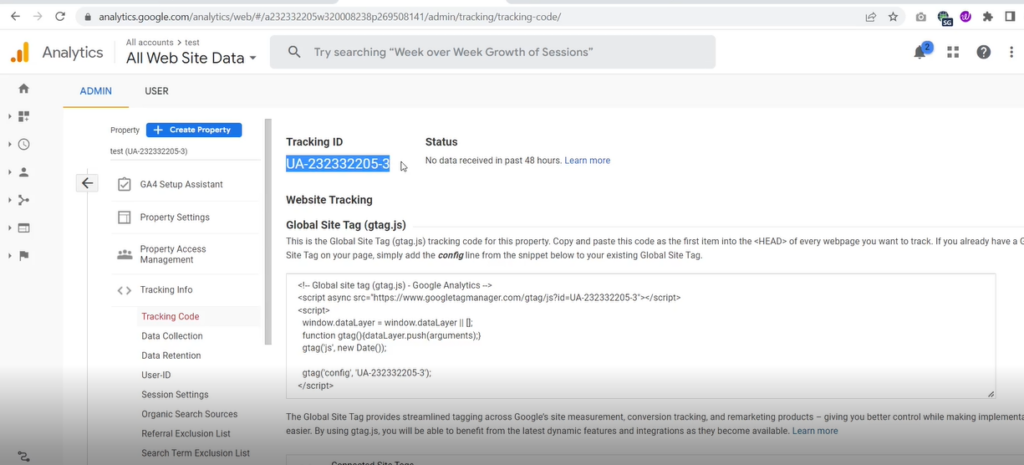Image resolution: width=1024 pixels, height=465 pixels.
Task: Open User-ID settings
Action: [x=155, y=376]
